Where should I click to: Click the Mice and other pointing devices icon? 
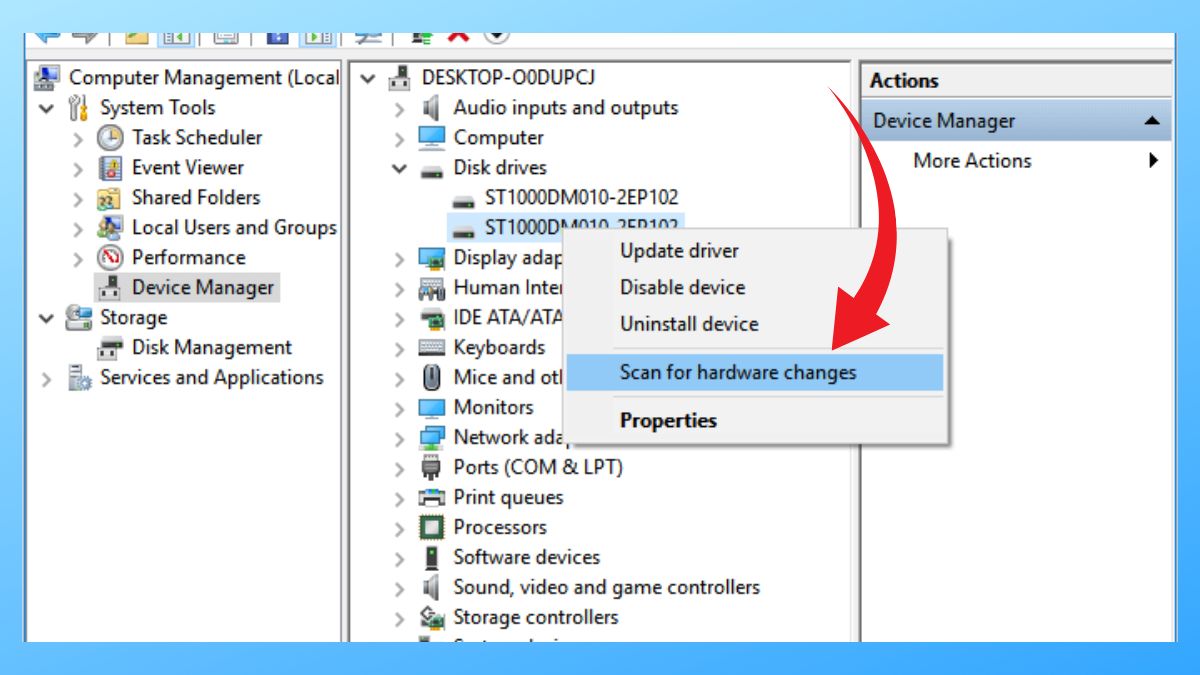(x=431, y=378)
